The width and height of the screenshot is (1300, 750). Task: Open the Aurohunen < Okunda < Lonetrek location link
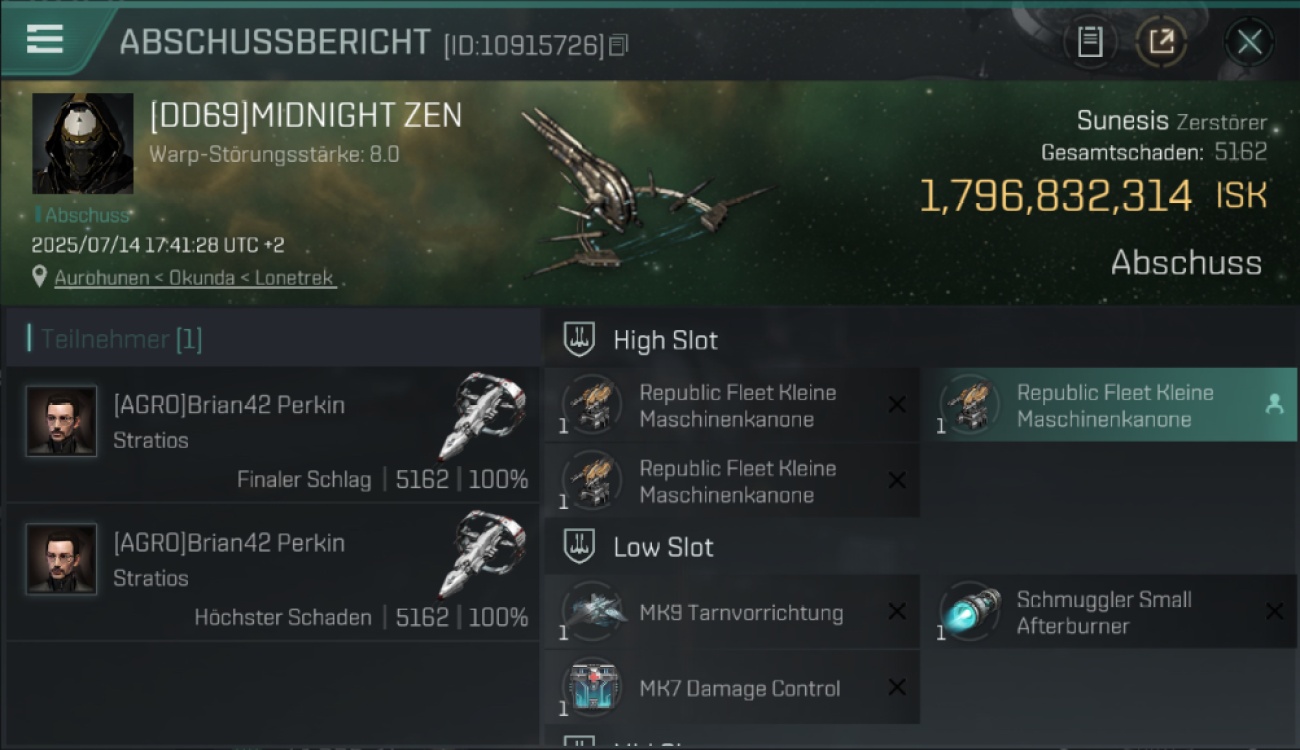click(x=195, y=278)
